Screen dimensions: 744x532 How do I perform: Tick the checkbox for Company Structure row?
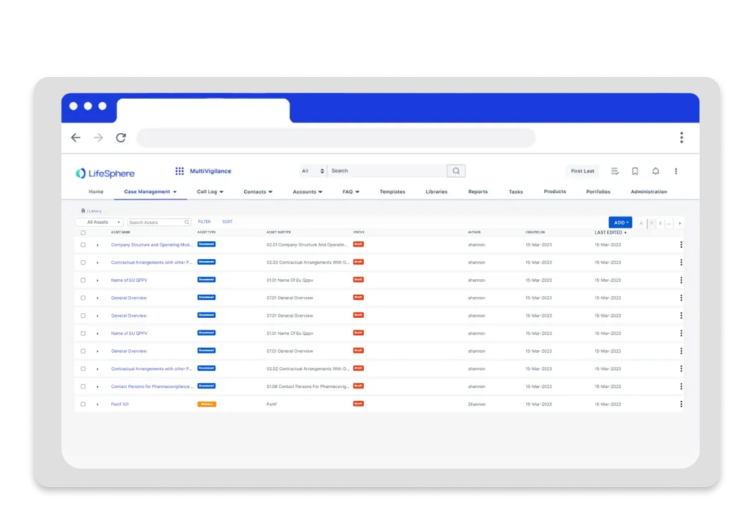click(x=83, y=244)
